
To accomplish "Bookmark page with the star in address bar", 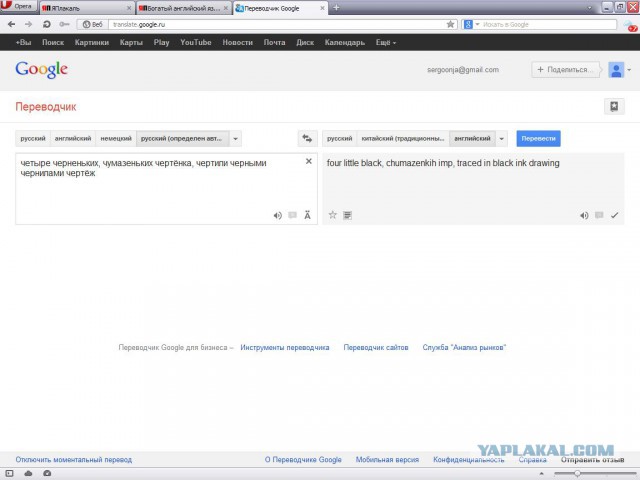I will pos(450,24).
